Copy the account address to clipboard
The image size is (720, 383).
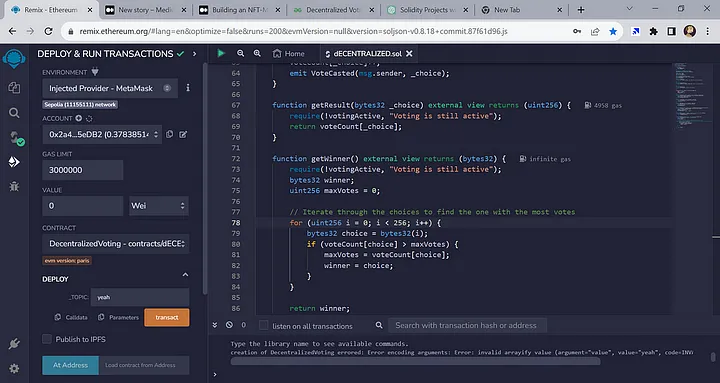tap(169, 135)
